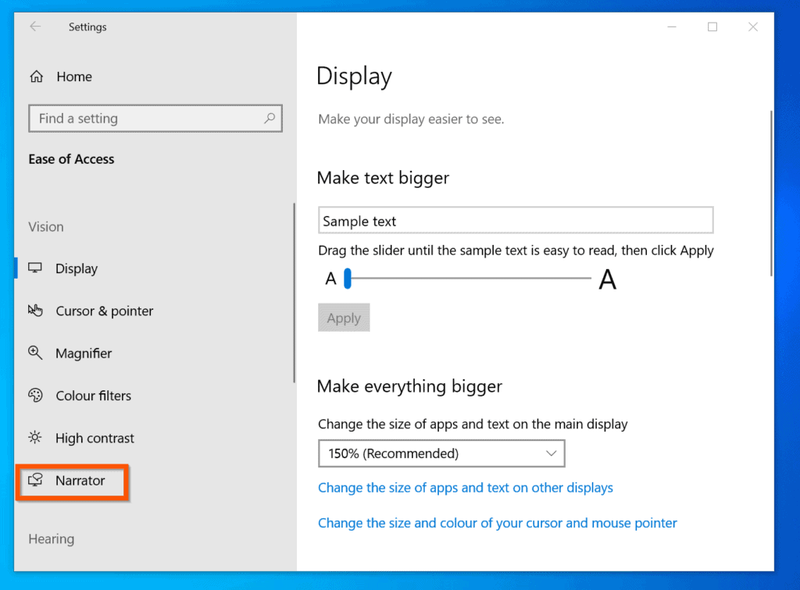Click the text size slider handle
This screenshot has height=590, width=800.
(347, 279)
